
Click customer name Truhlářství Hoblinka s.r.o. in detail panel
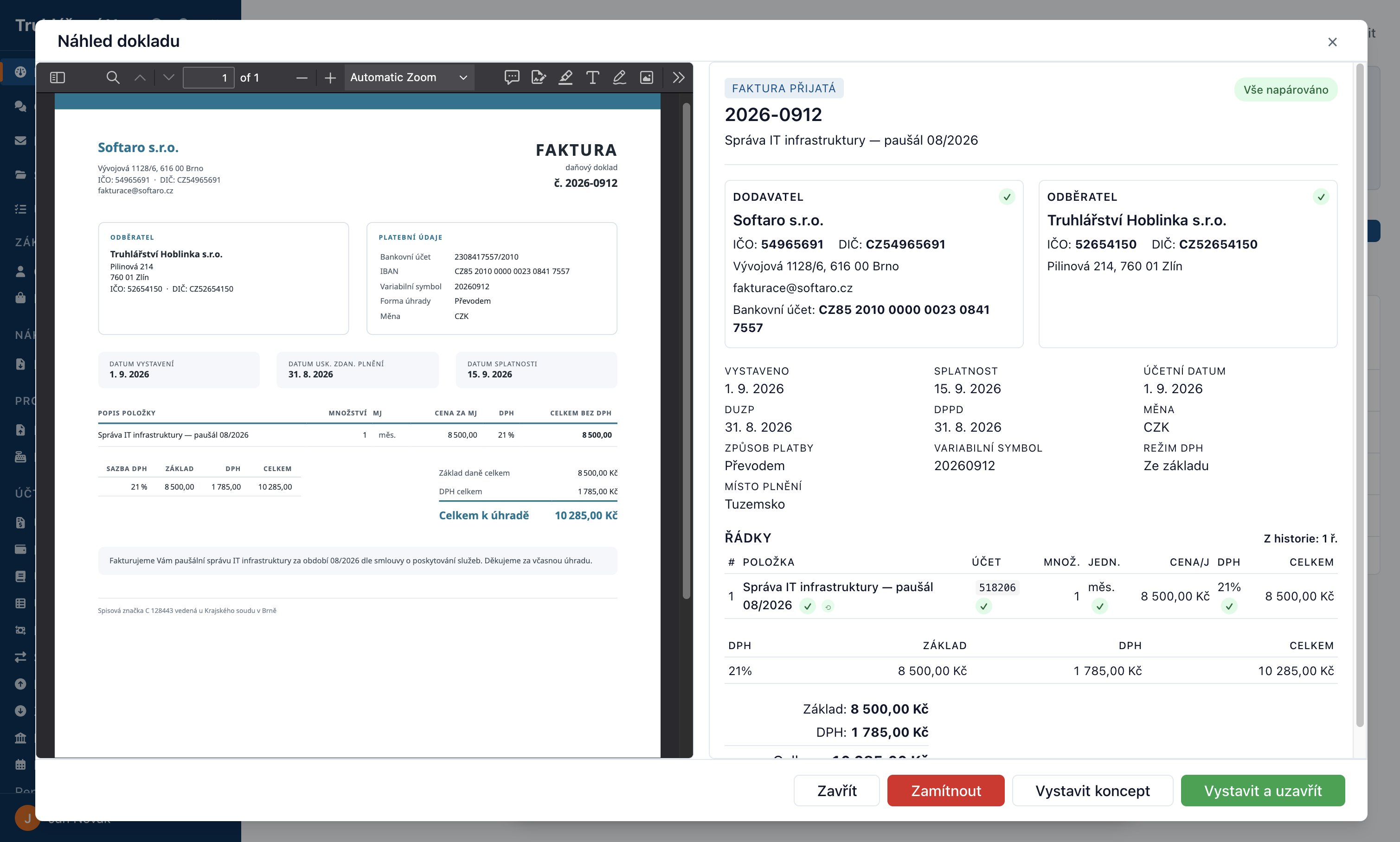click(x=1136, y=220)
